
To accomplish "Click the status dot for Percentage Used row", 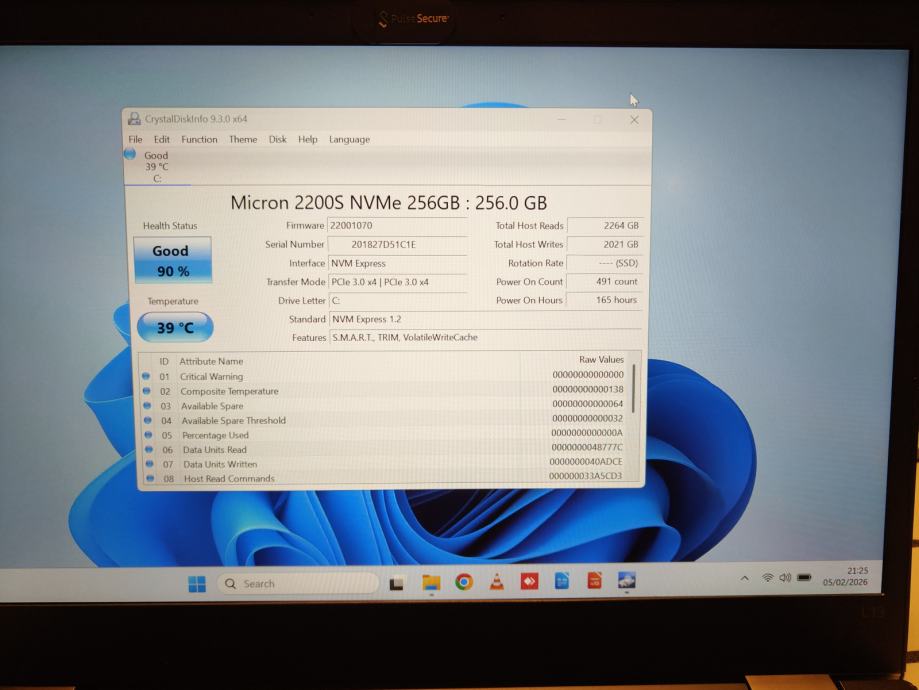I will [148, 434].
